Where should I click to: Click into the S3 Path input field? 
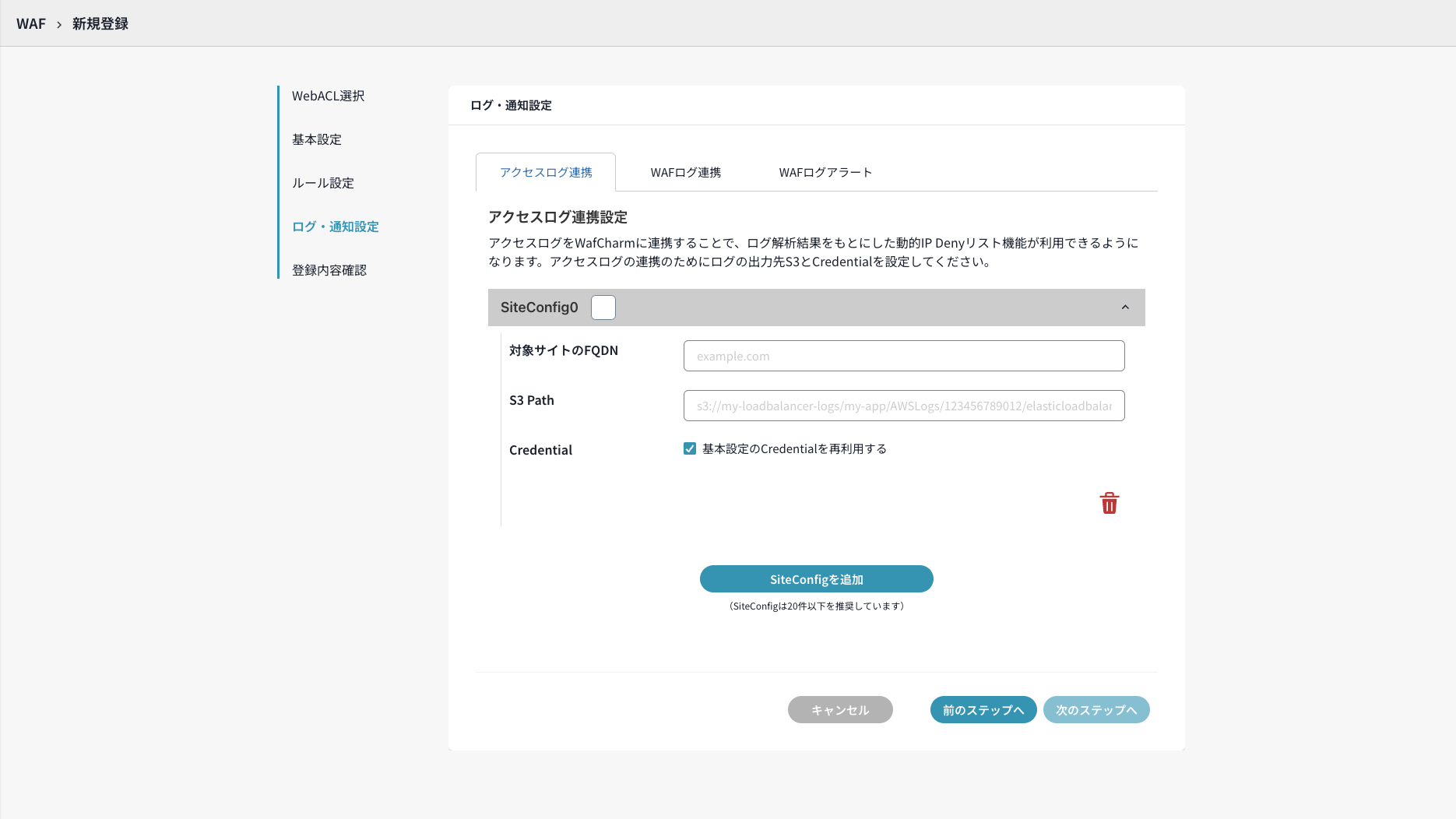903,406
